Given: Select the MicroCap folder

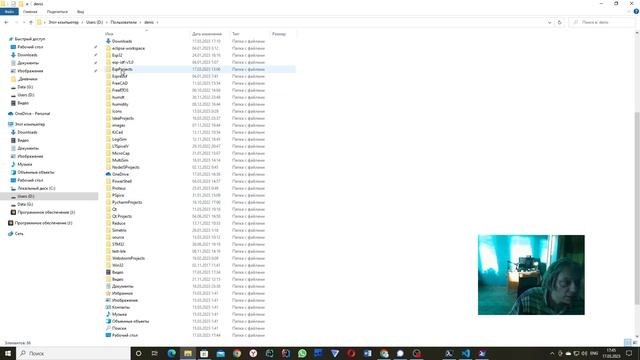Looking at the screenshot, I should pyautogui.click(x=121, y=153).
